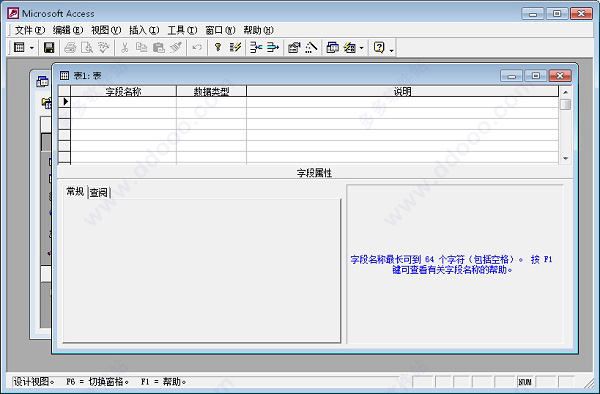
Task: Click the table grid scrollbar down arrow
Action: 565,158
